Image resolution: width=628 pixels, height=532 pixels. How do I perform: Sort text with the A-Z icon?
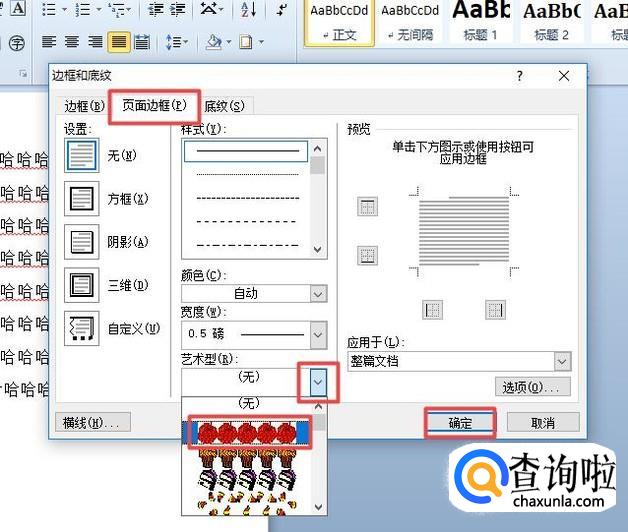[248, 9]
